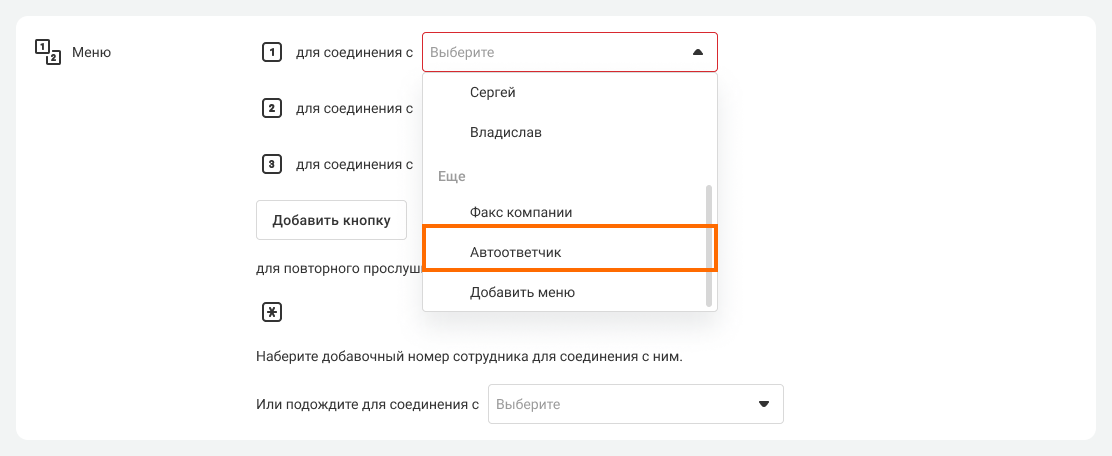Select Сергей from the dropdown list
This screenshot has width=1112, height=456.
tap(493, 92)
